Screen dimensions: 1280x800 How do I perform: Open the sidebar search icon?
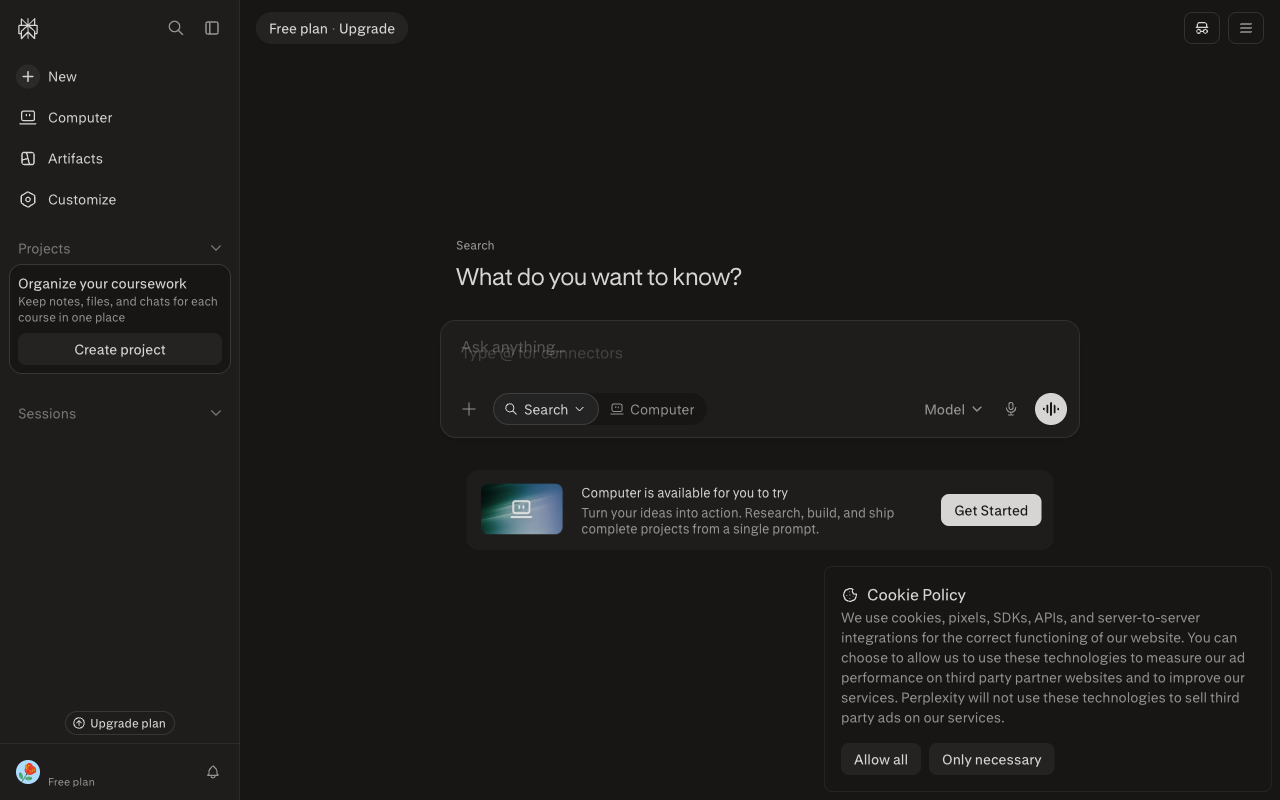pos(176,28)
